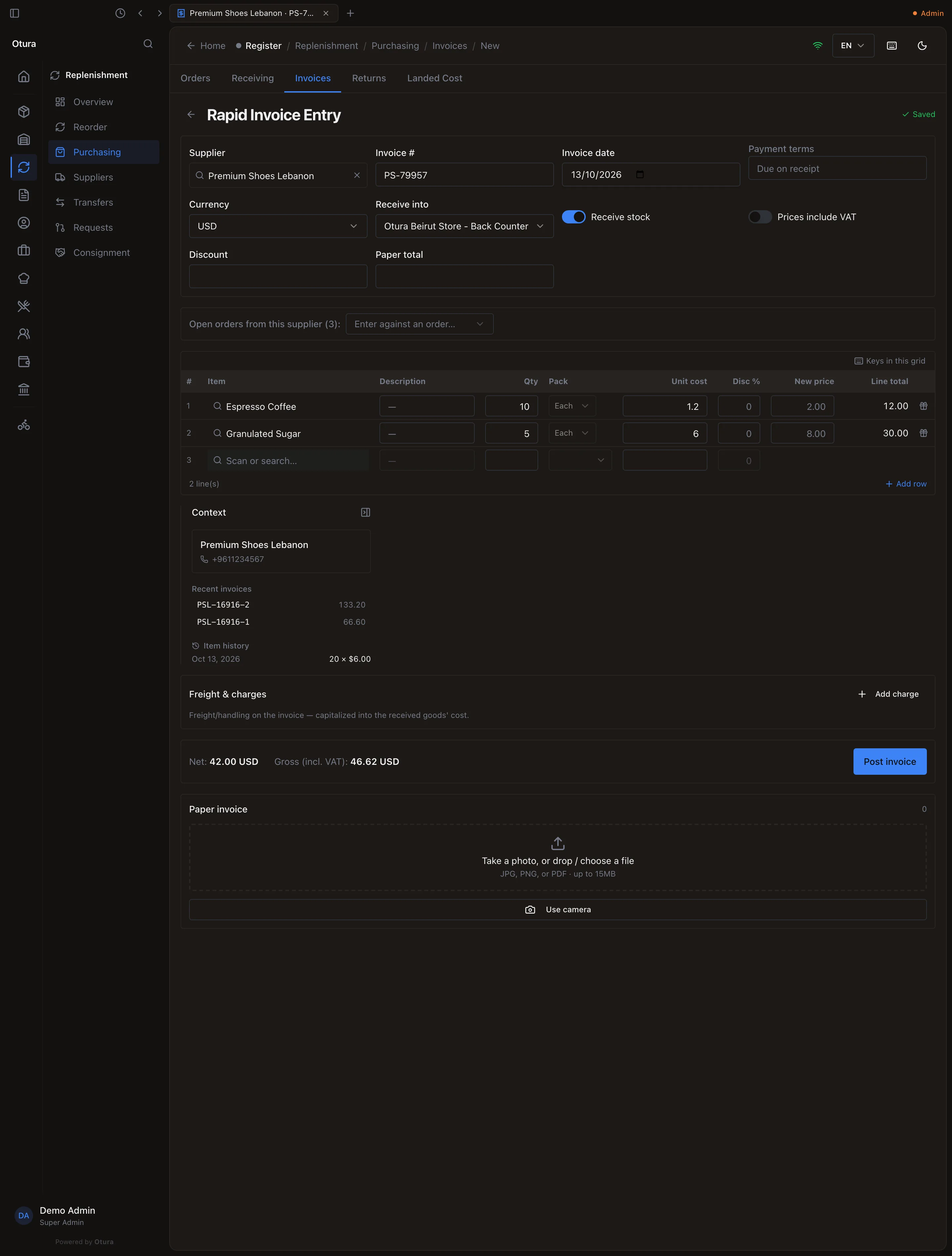This screenshot has width=952, height=1256.
Task: Click the Invoice # input field
Action: click(464, 175)
